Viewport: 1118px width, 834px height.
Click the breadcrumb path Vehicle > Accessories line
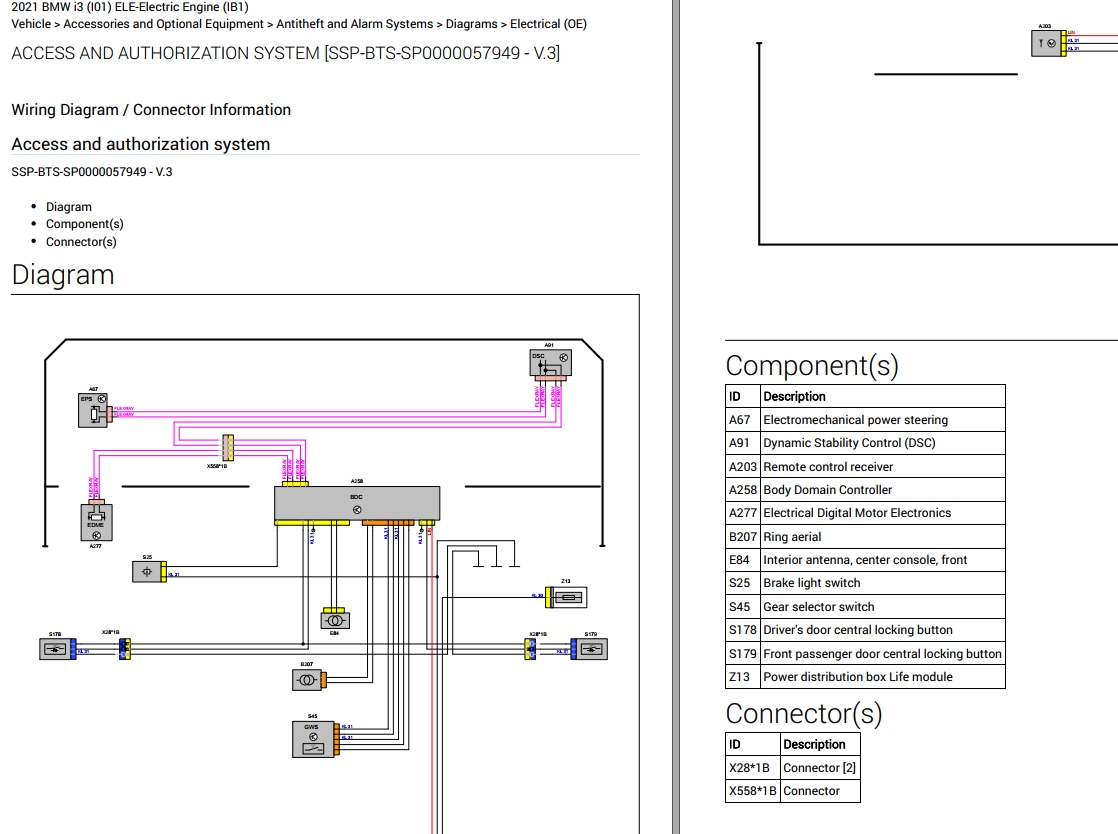tap(299, 24)
